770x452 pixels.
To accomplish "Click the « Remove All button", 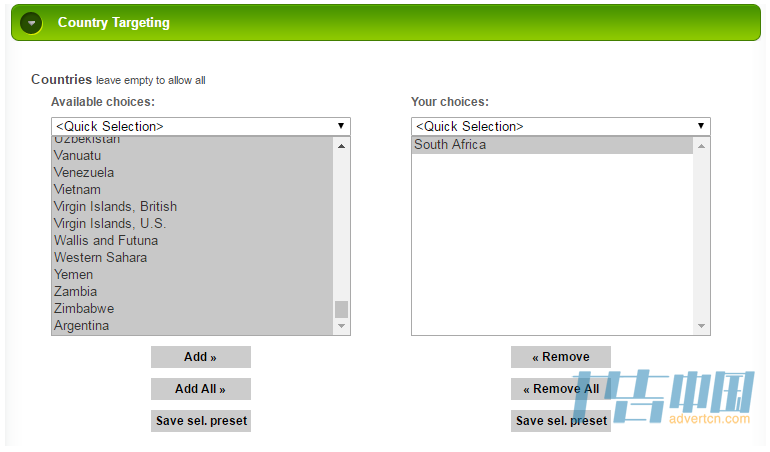I will 561,389.
